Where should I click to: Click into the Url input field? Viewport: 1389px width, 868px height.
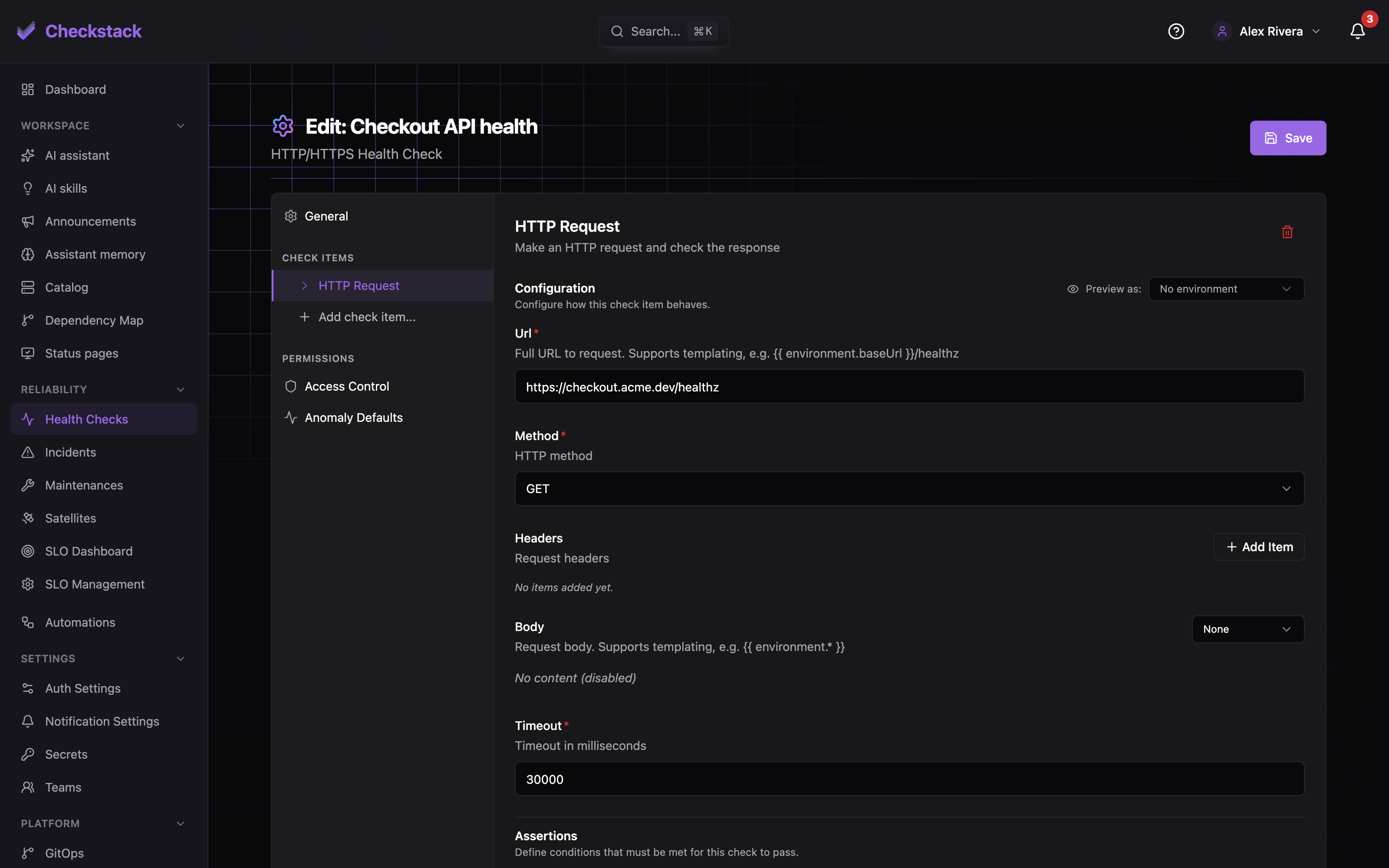[x=909, y=386]
